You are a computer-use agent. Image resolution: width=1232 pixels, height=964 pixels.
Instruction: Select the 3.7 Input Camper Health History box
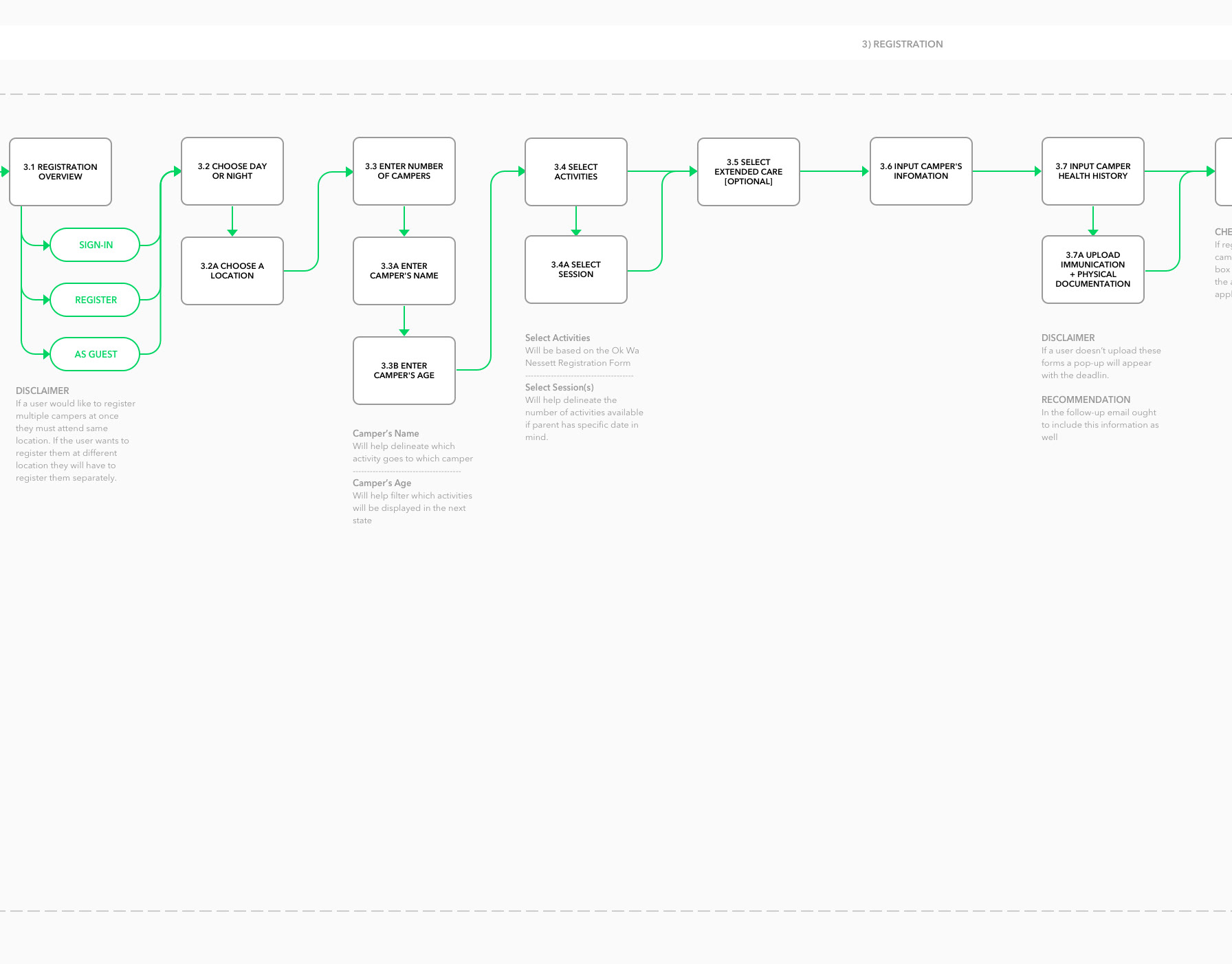1093,171
